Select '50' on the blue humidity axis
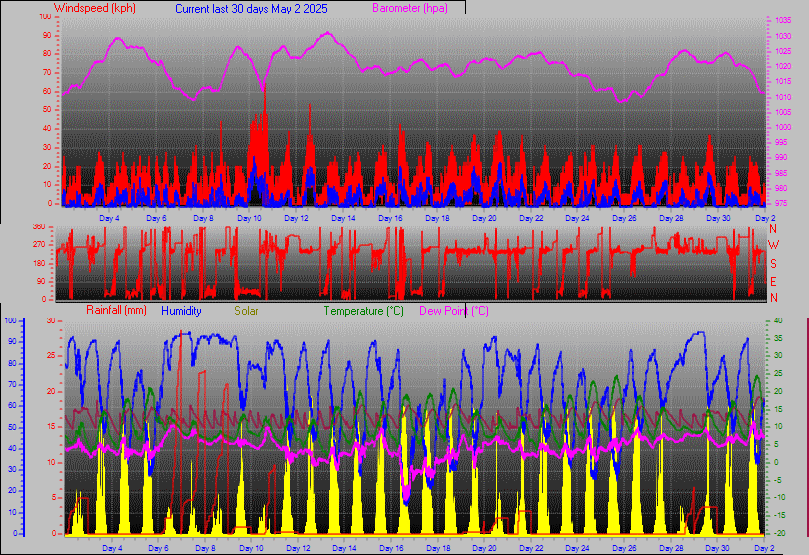 [12, 427]
